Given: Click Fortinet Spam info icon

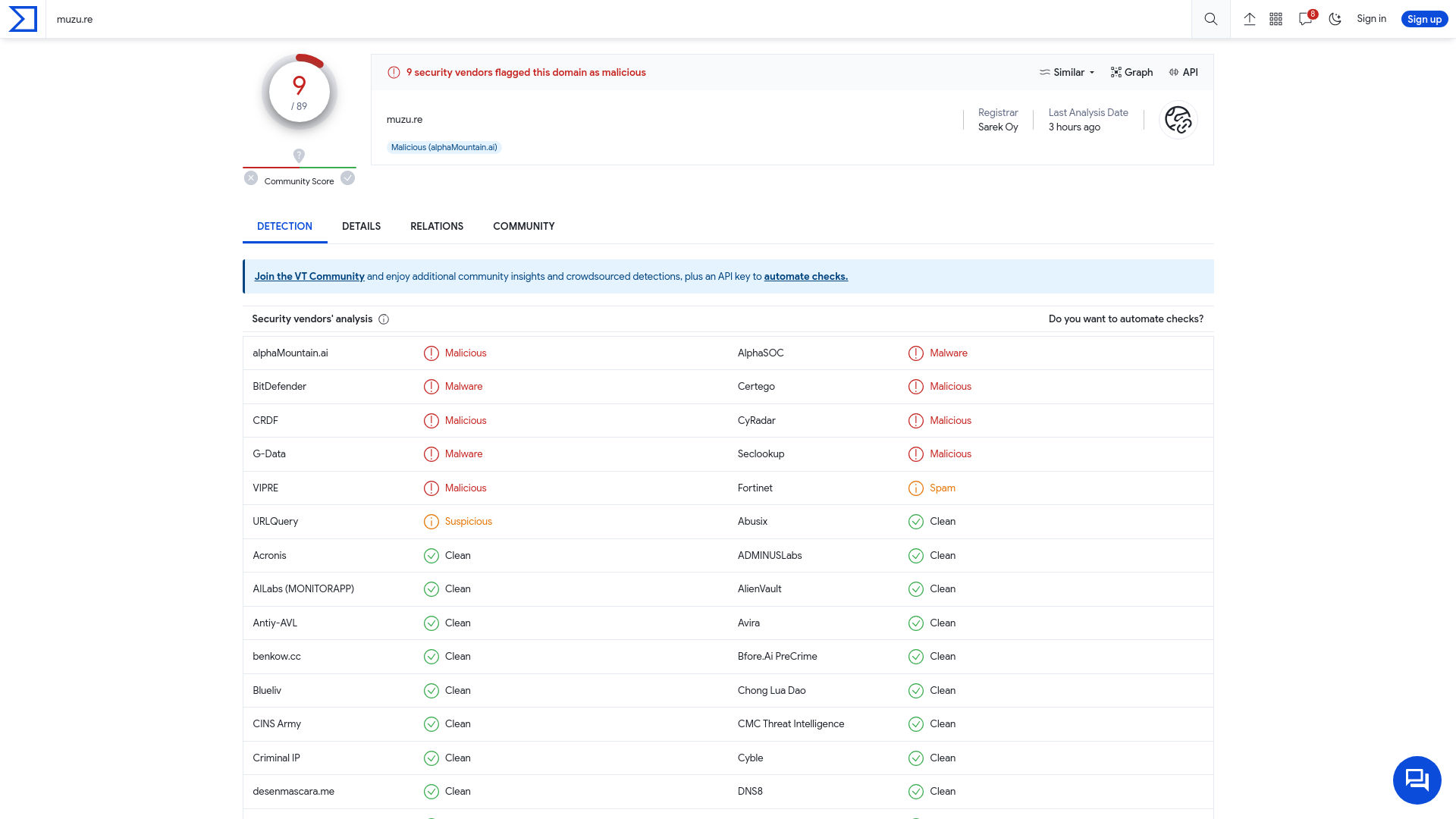Looking at the screenshot, I should pyautogui.click(x=916, y=488).
